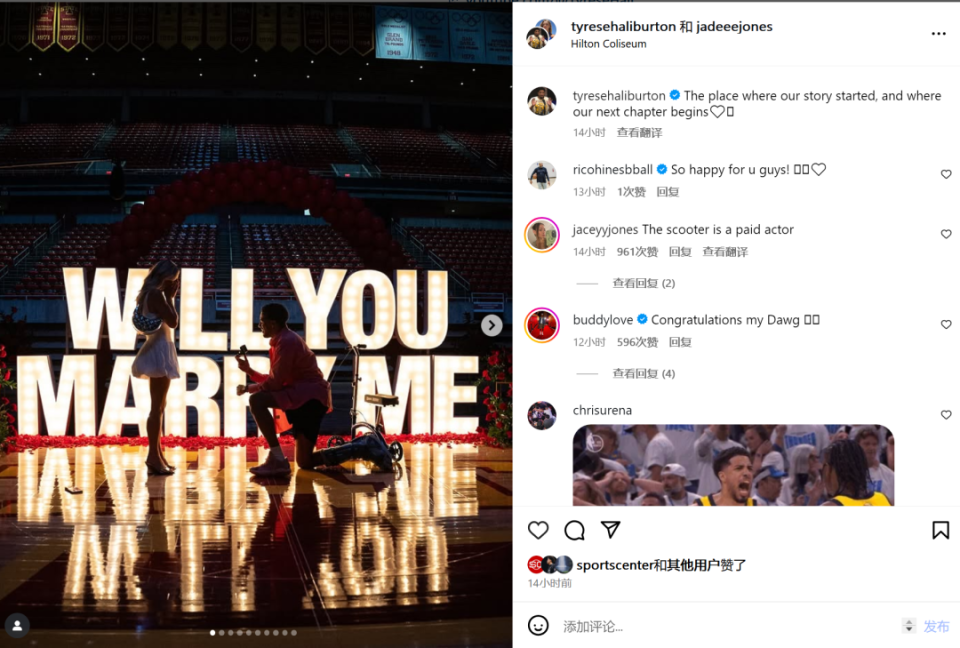The width and height of the screenshot is (960, 648).
Task: Open emoji picker in comment box
Action: (x=538, y=625)
